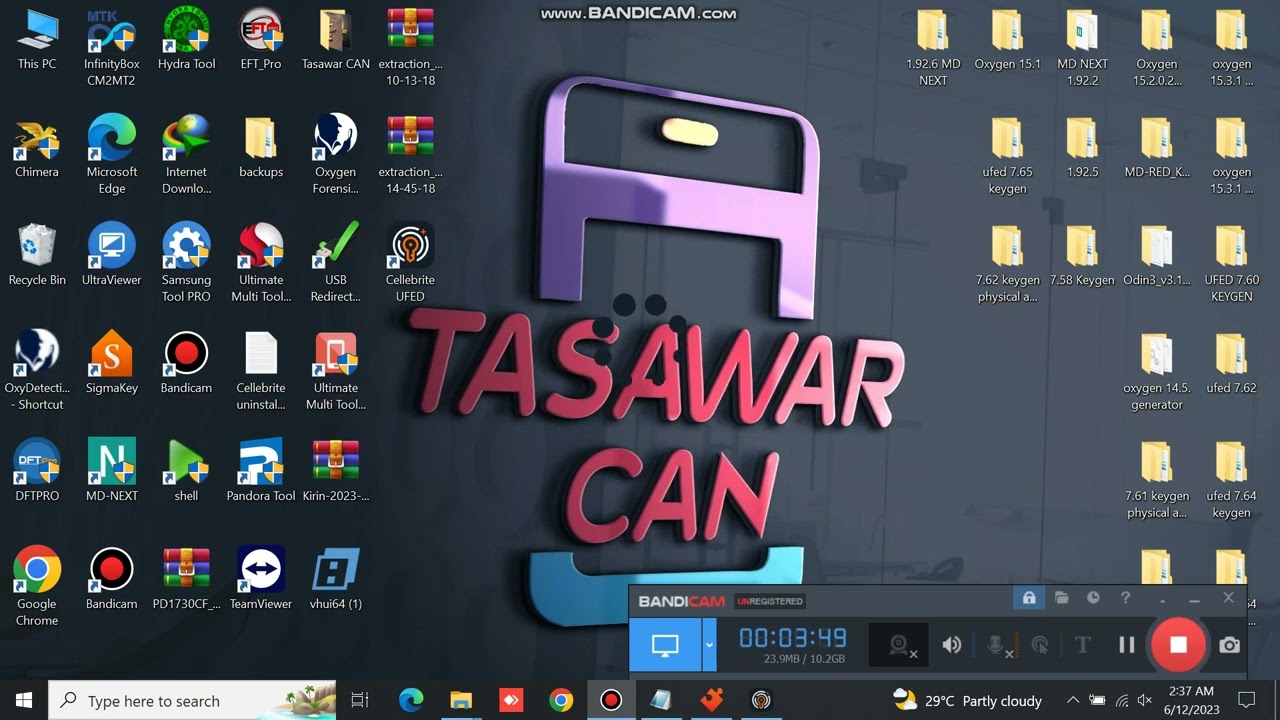Select the 1.92.6 MD NEXT folder

tap(933, 47)
